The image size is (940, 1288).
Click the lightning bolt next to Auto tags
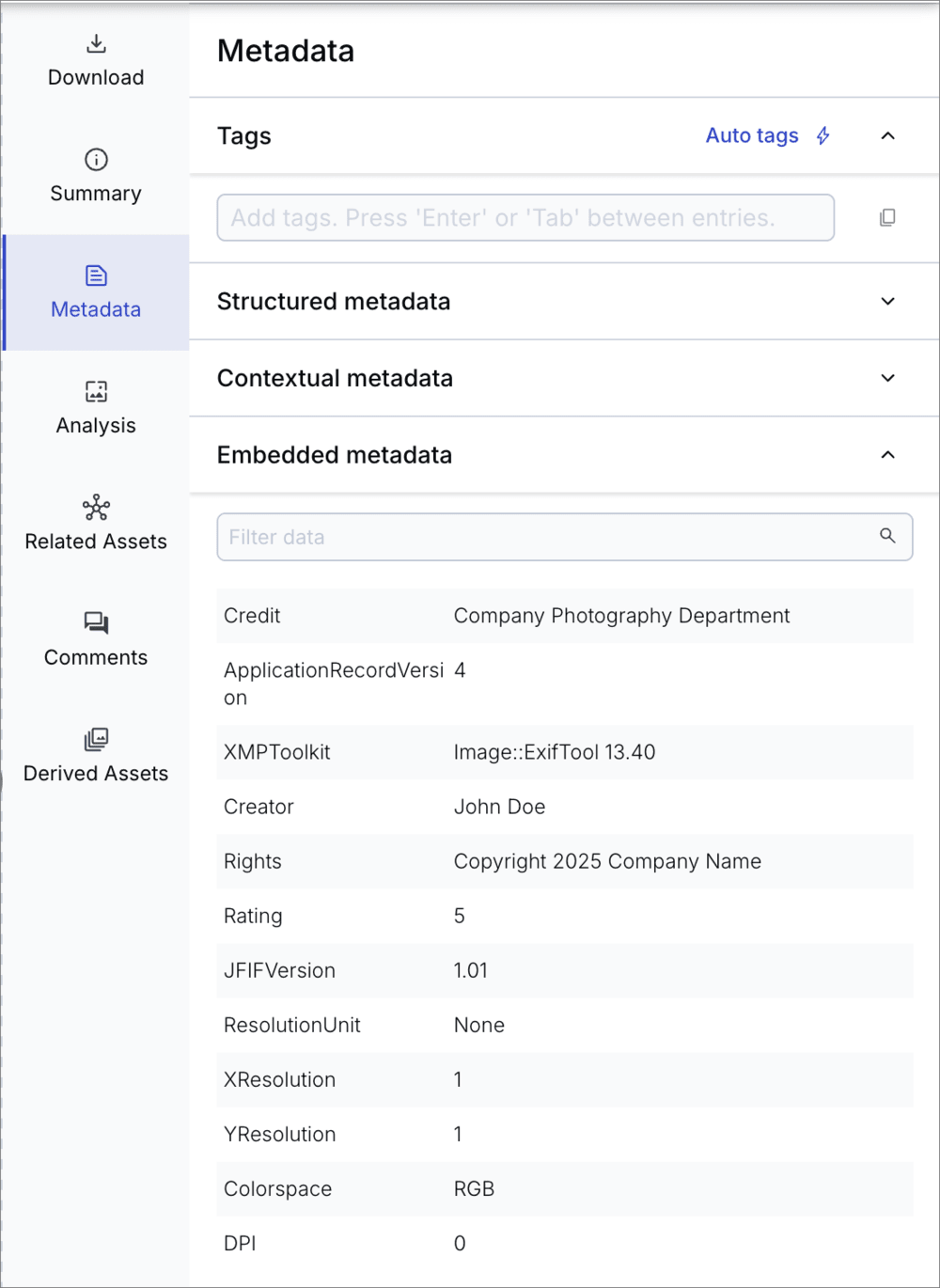point(822,135)
